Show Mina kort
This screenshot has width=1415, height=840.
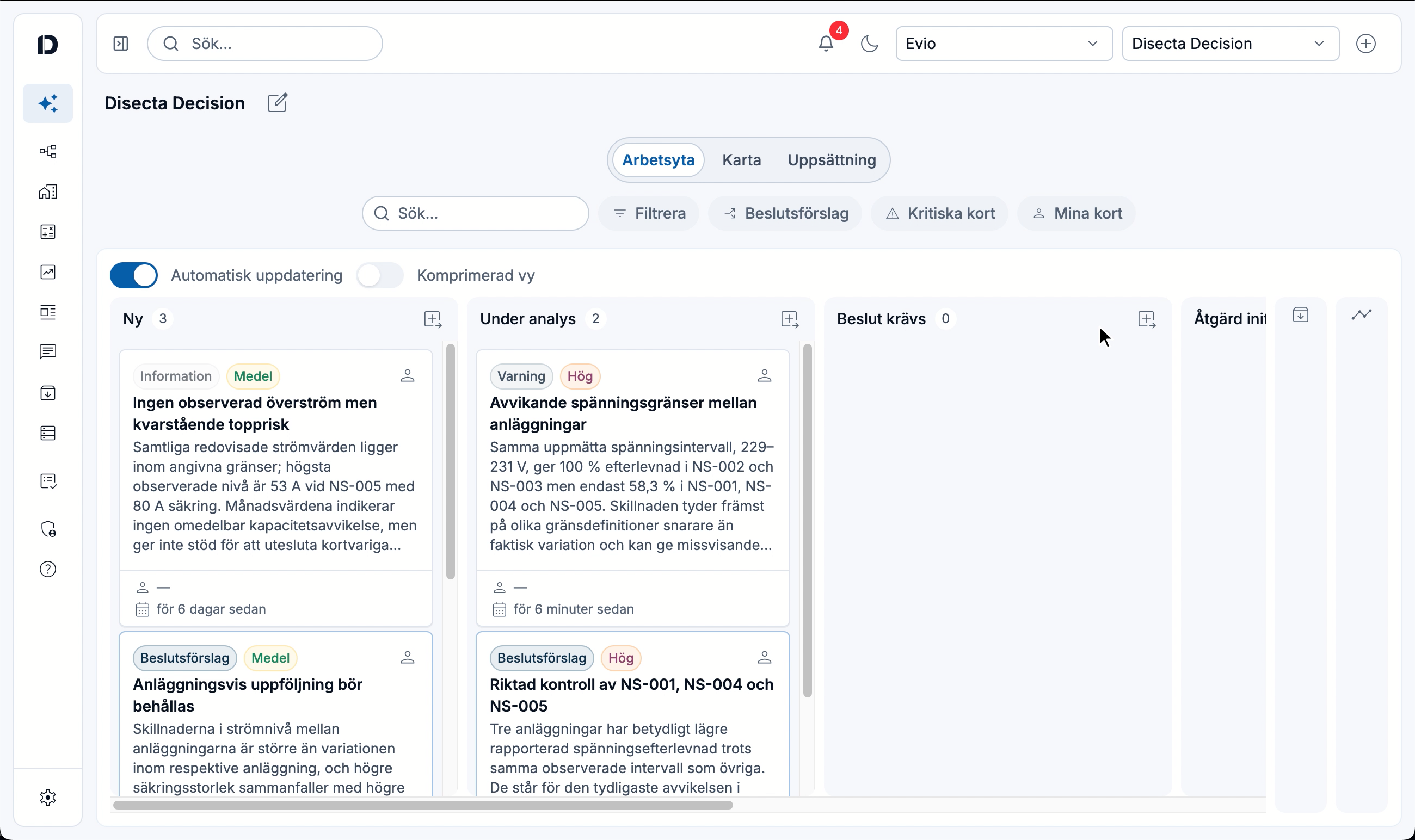coord(1076,213)
